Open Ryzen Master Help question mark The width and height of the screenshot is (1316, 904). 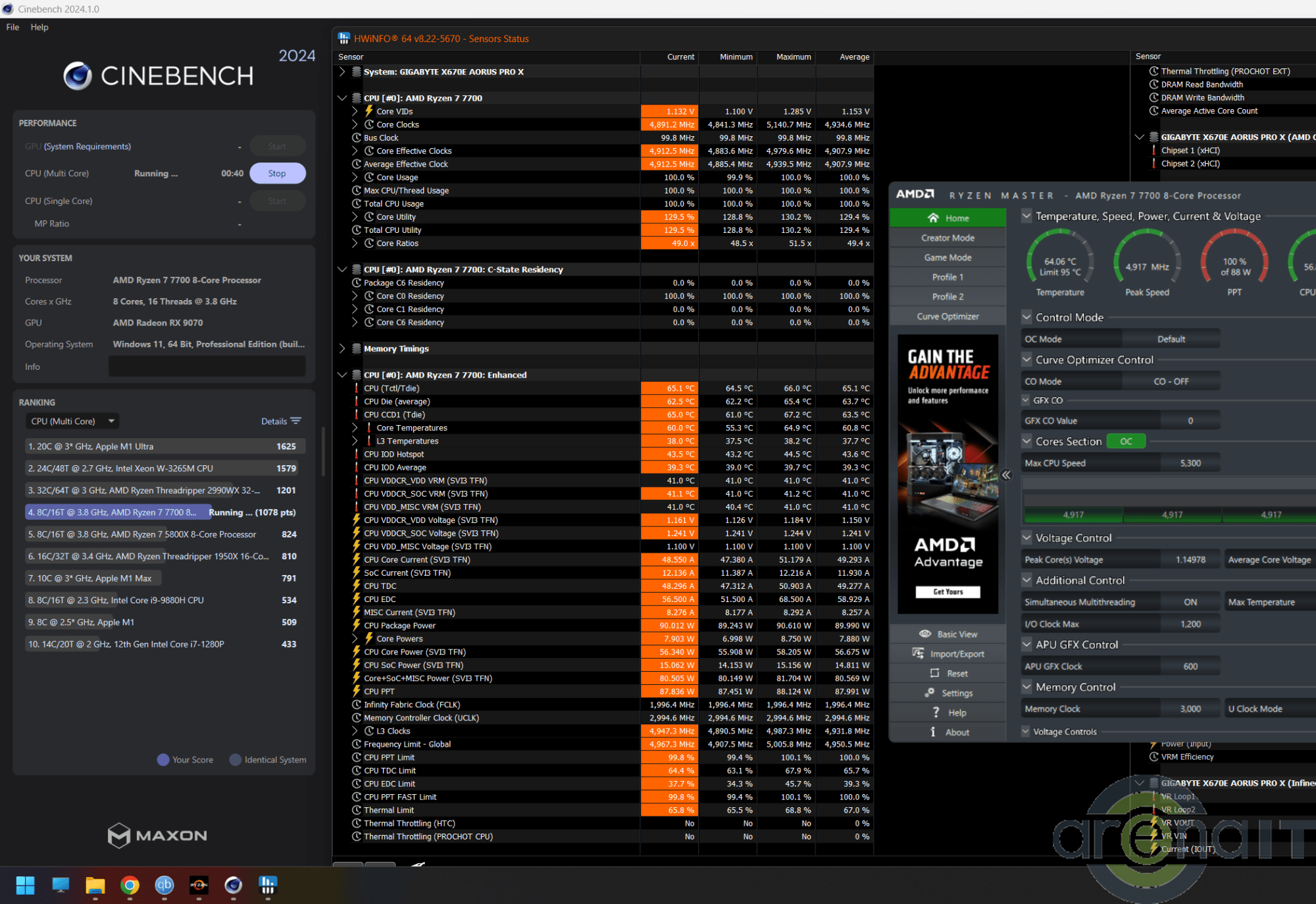(x=948, y=713)
